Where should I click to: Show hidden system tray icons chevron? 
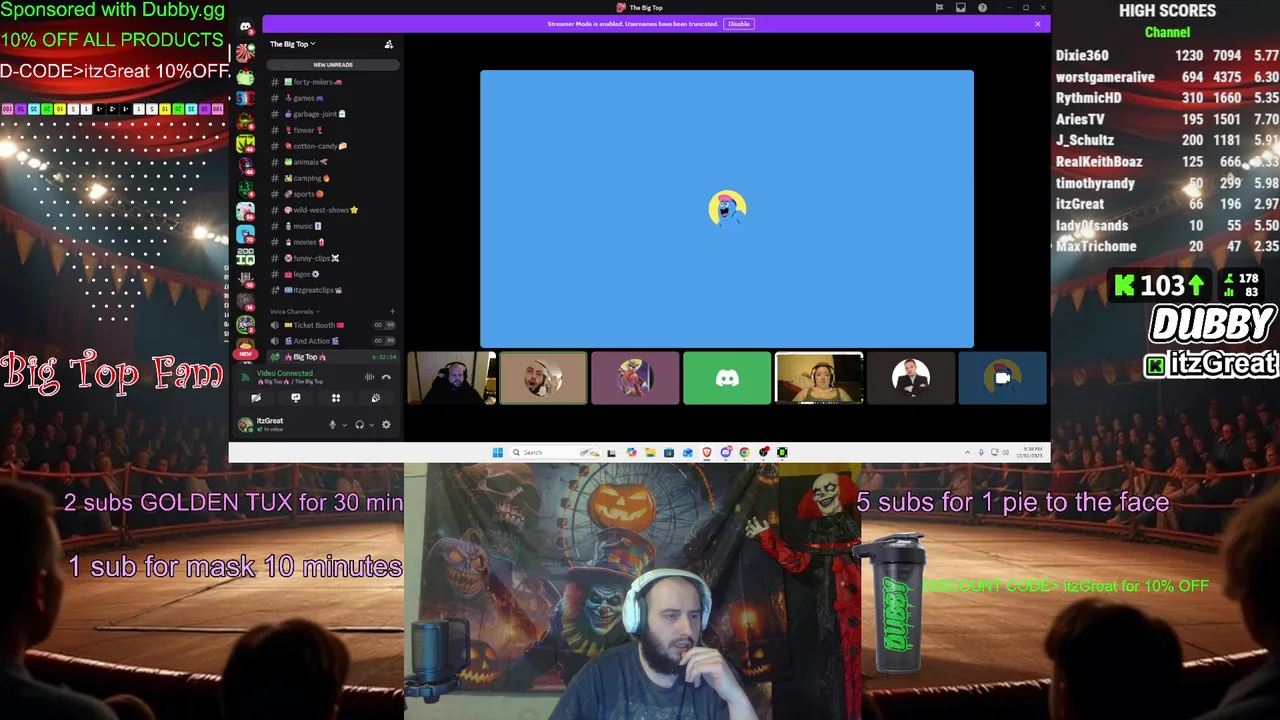coord(967,452)
